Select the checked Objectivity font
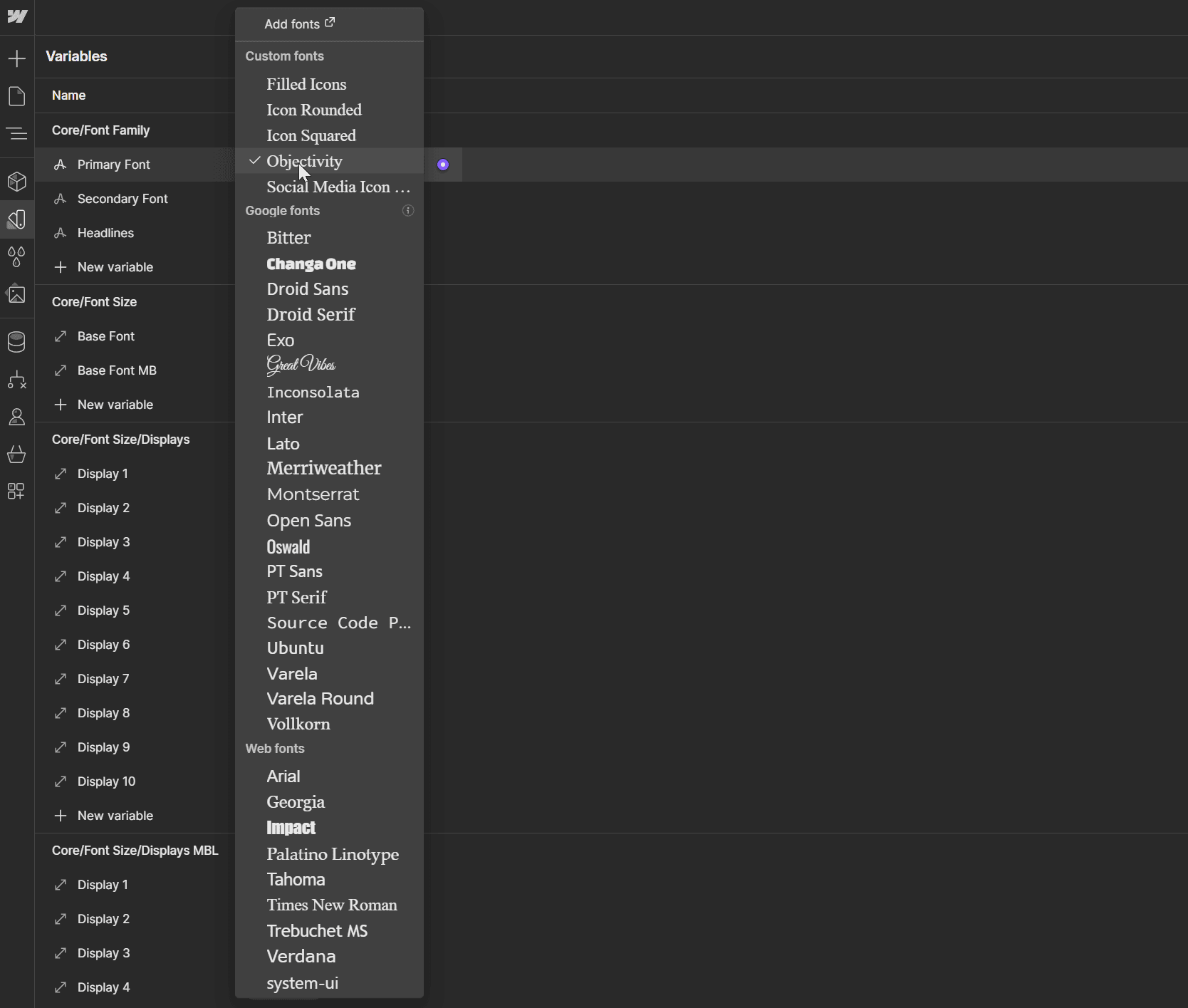Image resolution: width=1188 pixels, height=1008 pixels. click(329, 161)
